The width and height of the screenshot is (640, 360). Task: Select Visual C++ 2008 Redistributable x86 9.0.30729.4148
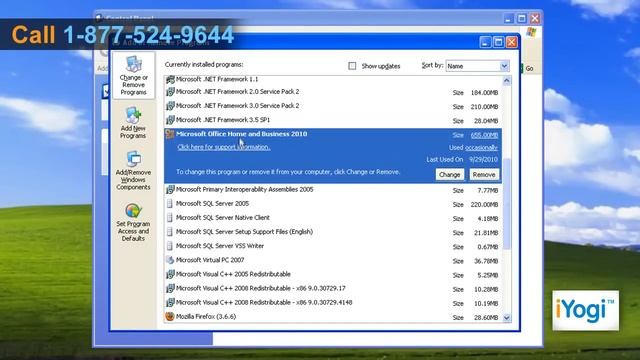pyautogui.click(x=264, y=303)
